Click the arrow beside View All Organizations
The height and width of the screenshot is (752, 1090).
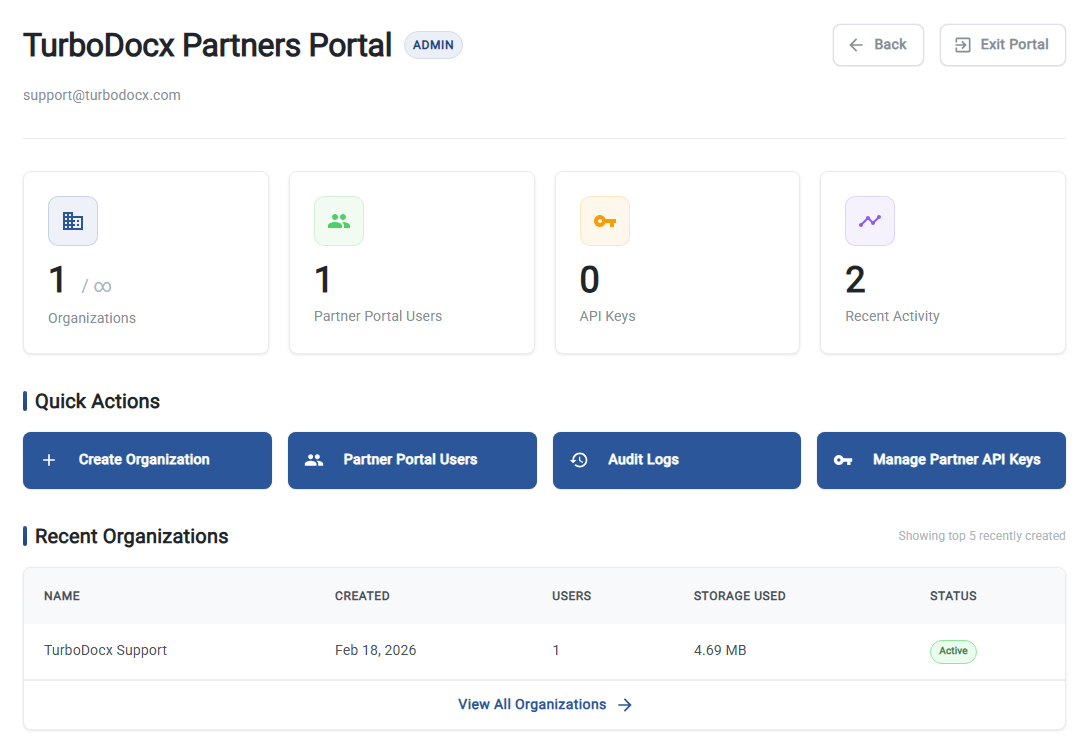pyautogui.click(x=625, y=704)
